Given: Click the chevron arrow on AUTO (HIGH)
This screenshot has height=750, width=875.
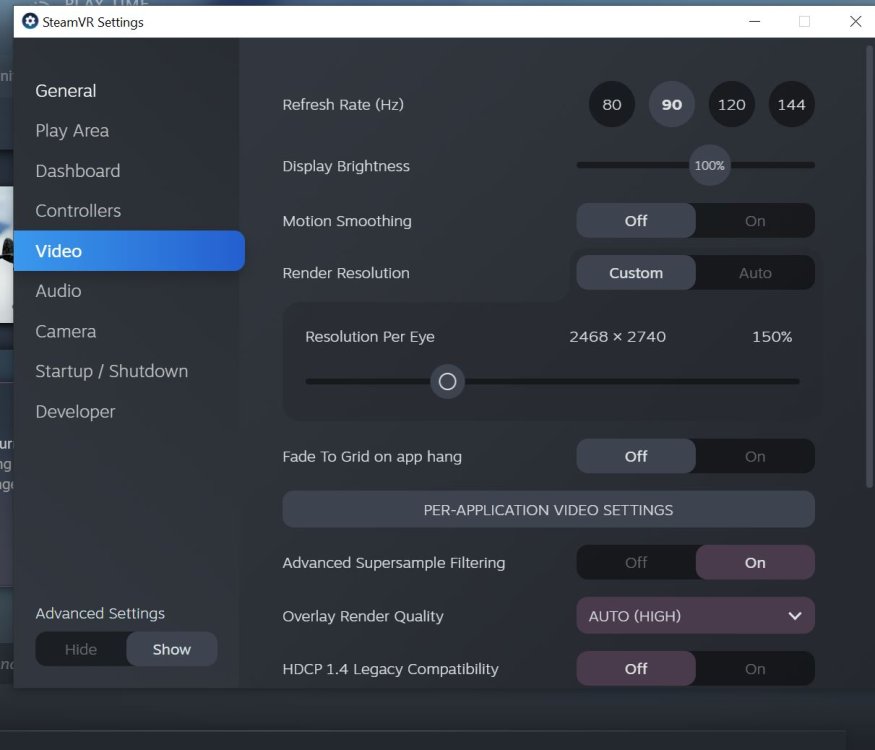Looking at the screenshot, I should [795, 616].
